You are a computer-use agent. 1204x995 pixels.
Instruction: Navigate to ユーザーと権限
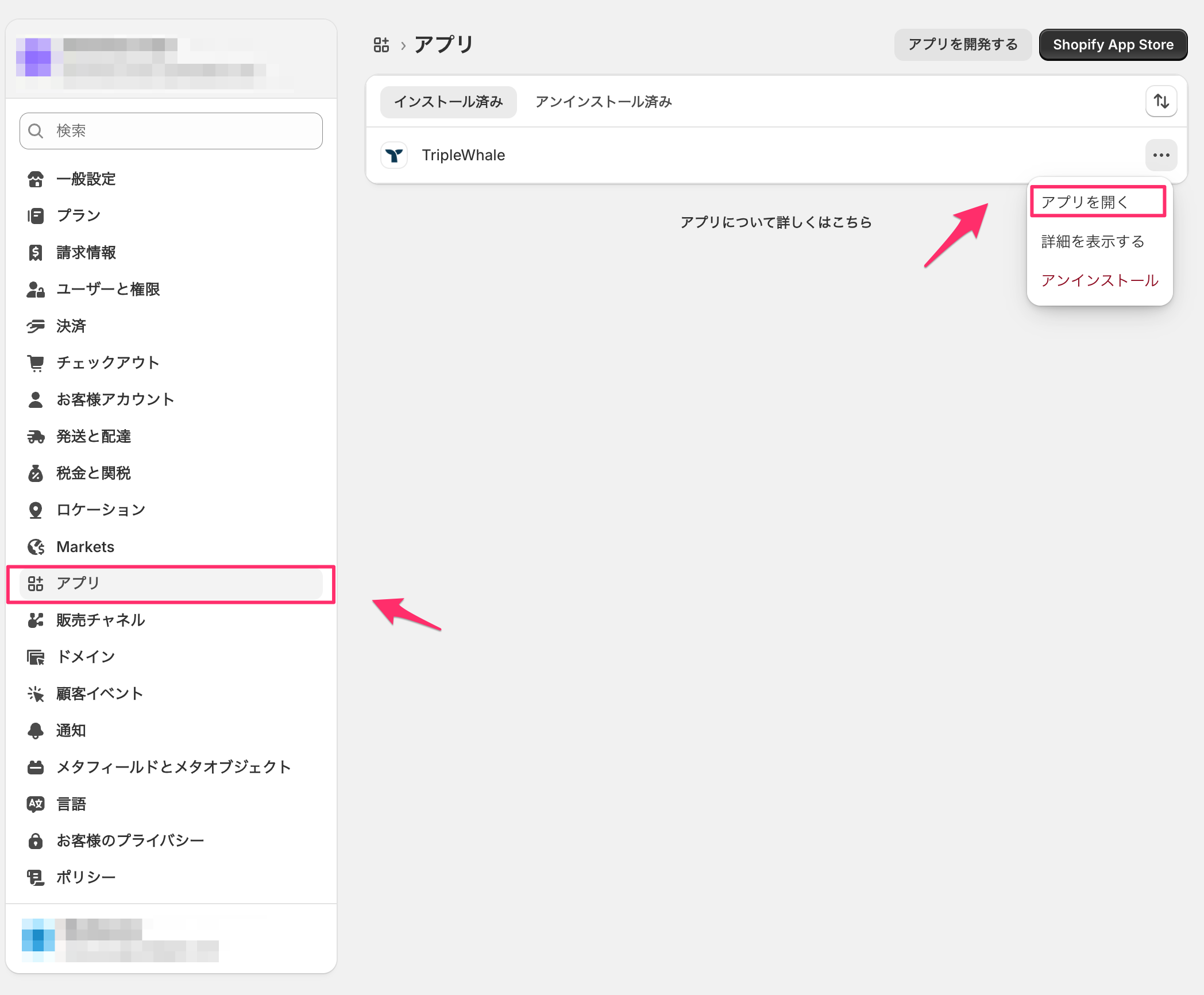click(171, 290)
